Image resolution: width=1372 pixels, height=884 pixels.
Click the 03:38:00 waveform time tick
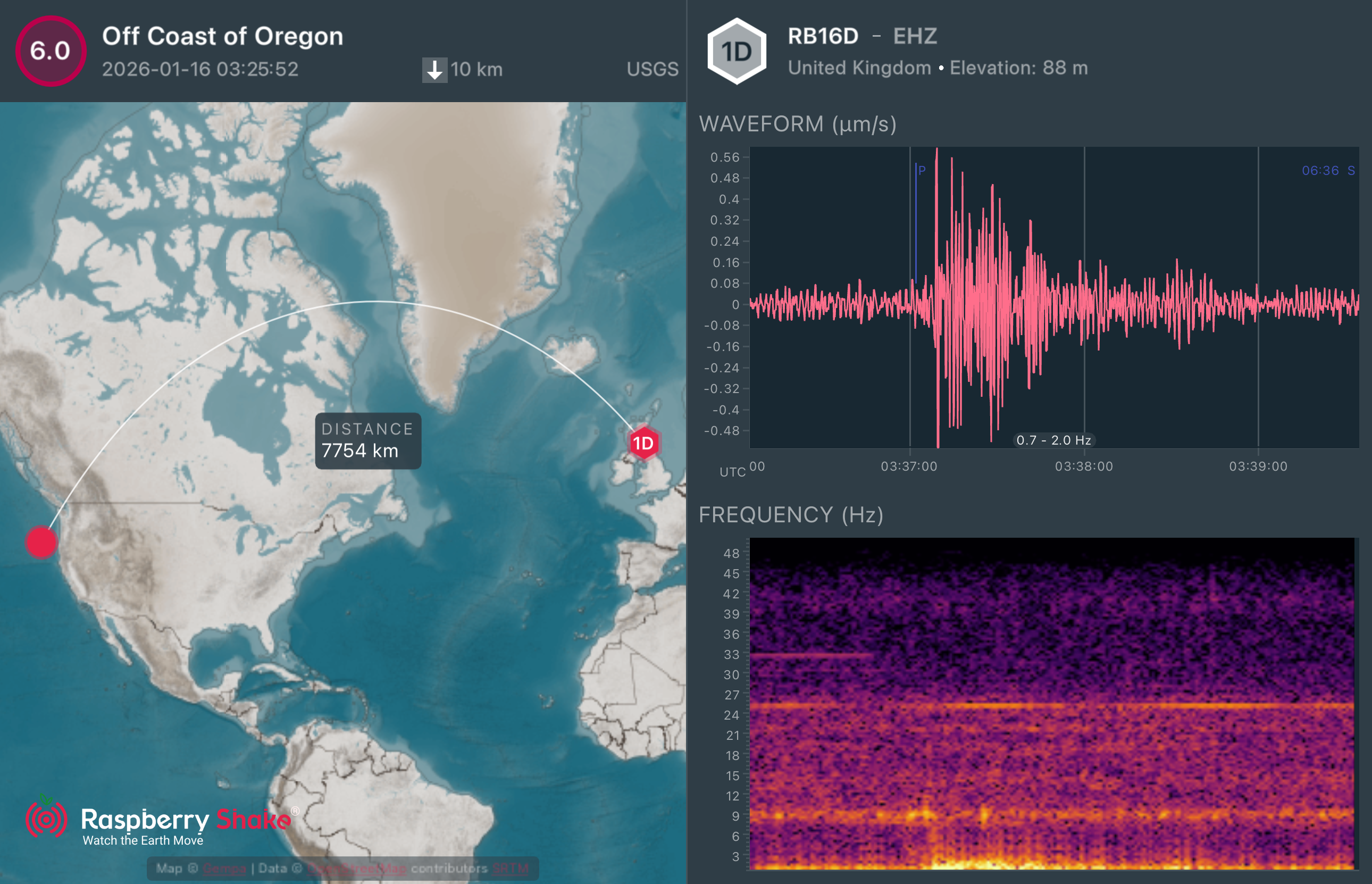pos(1083,466)
